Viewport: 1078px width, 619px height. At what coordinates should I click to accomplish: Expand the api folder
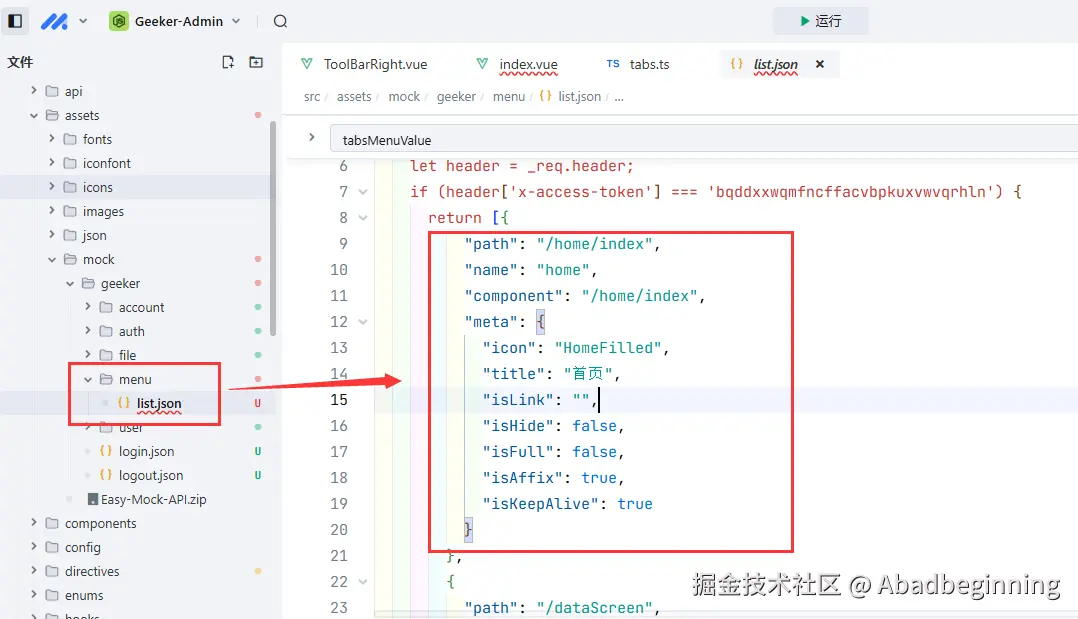coord(34,90)
